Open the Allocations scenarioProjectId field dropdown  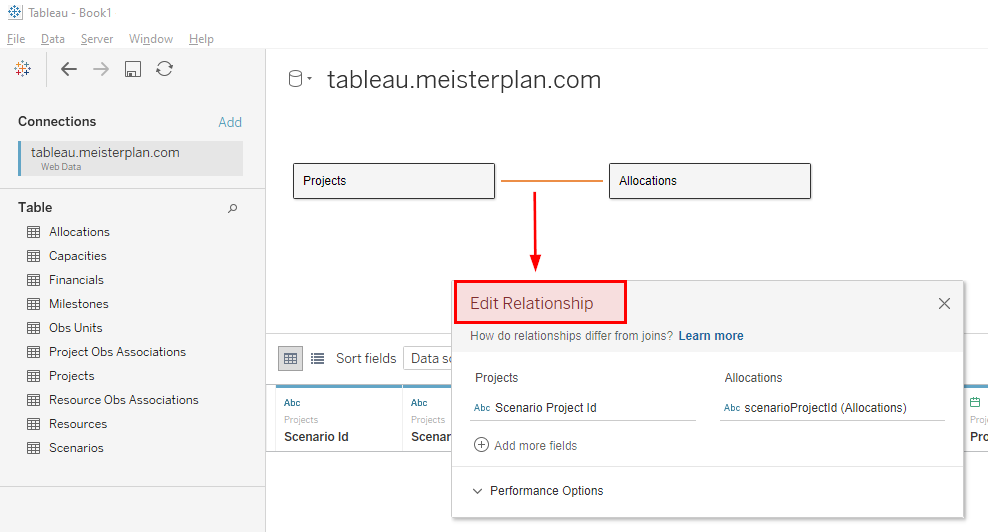(832, 408)
